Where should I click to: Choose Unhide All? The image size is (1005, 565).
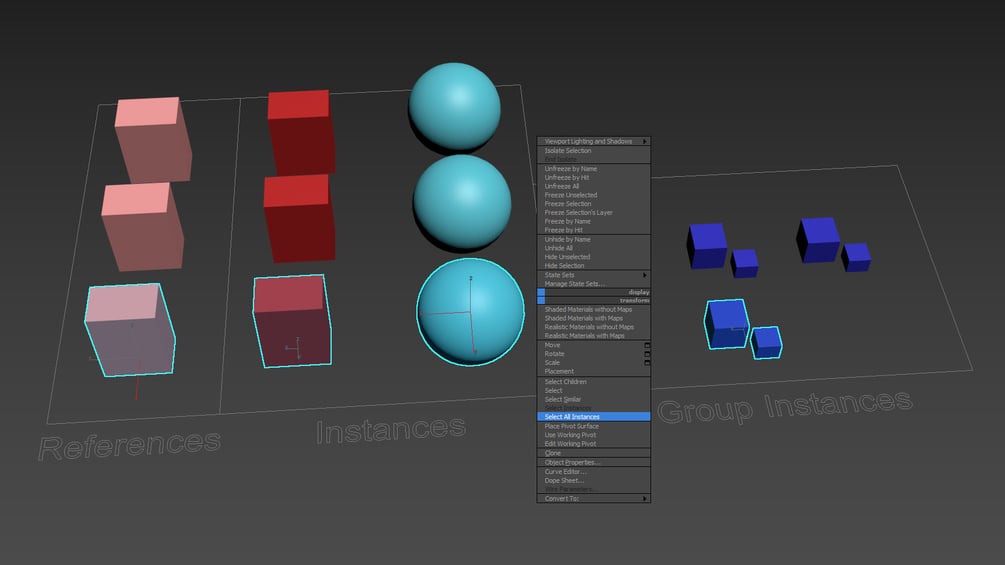point(558,248)
